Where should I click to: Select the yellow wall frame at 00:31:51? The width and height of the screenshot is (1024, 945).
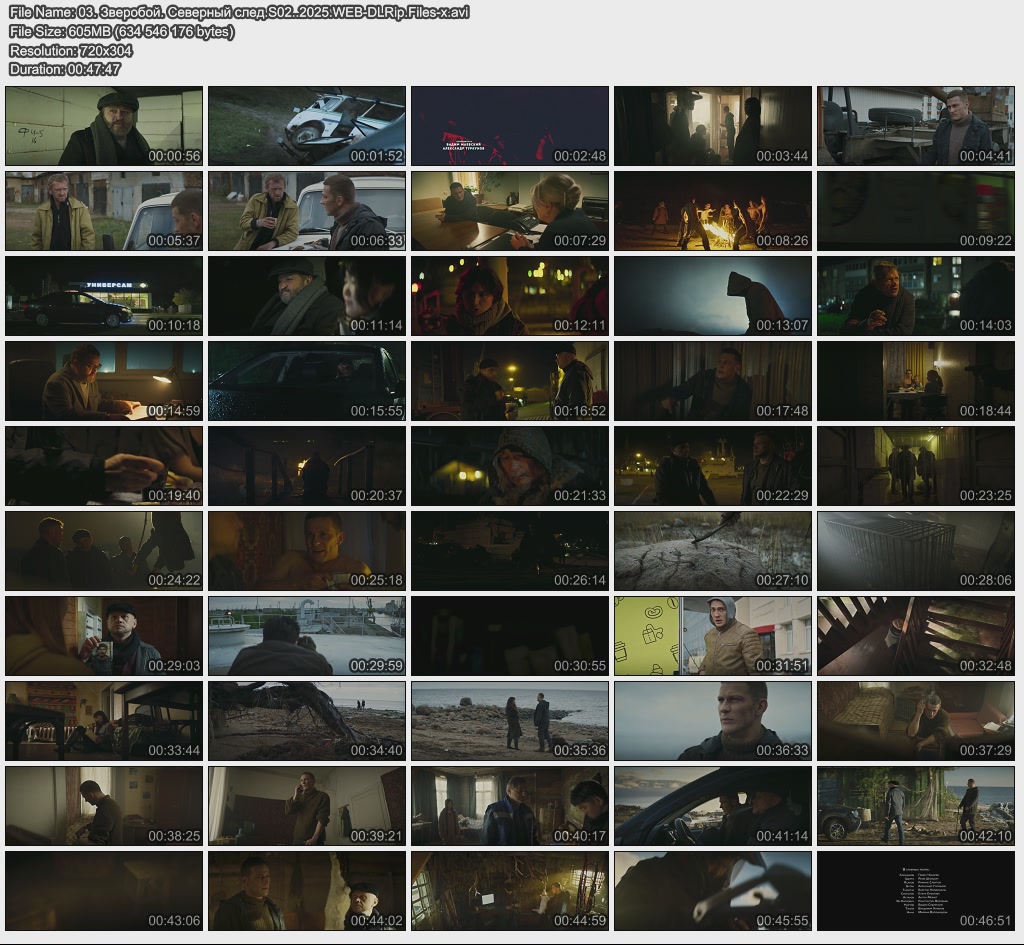pyautogui.click(x=713, y=636)
